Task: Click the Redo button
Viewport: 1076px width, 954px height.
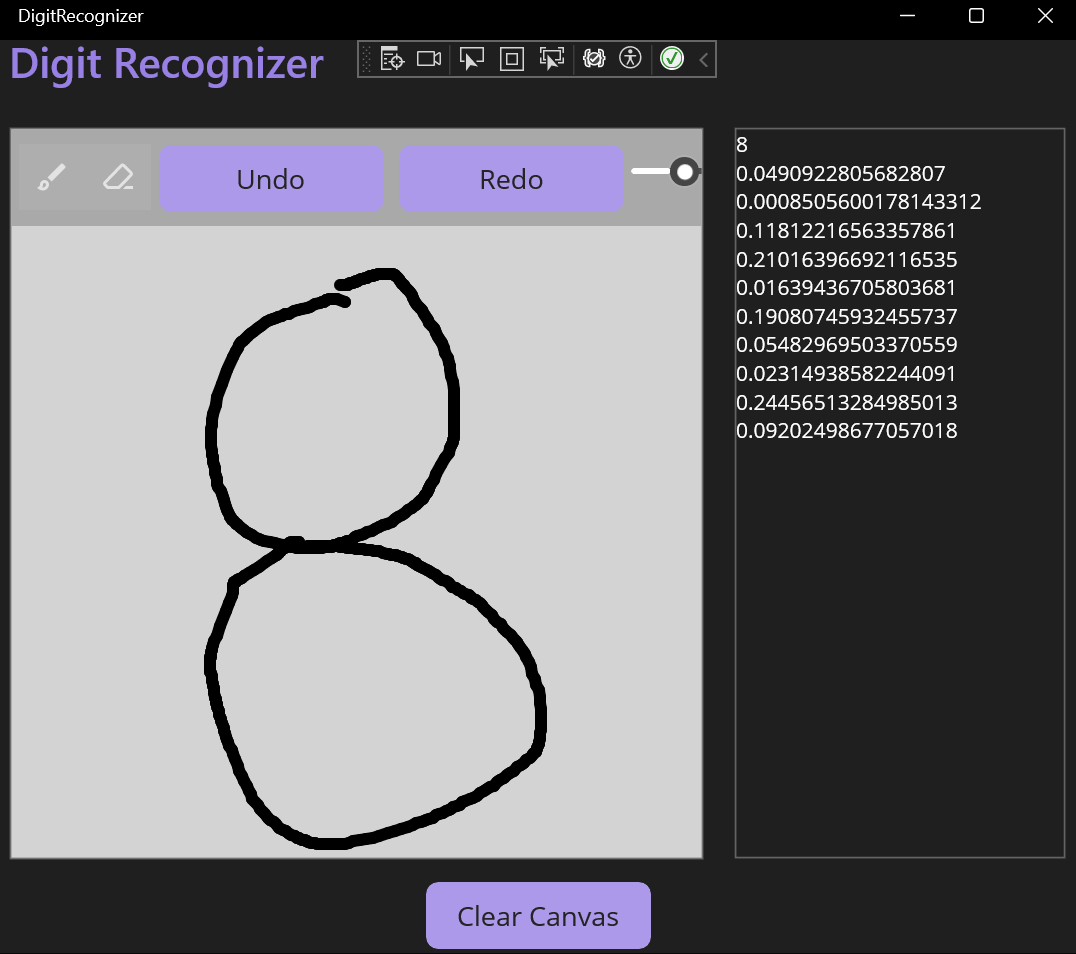Action: click(511, 178)
